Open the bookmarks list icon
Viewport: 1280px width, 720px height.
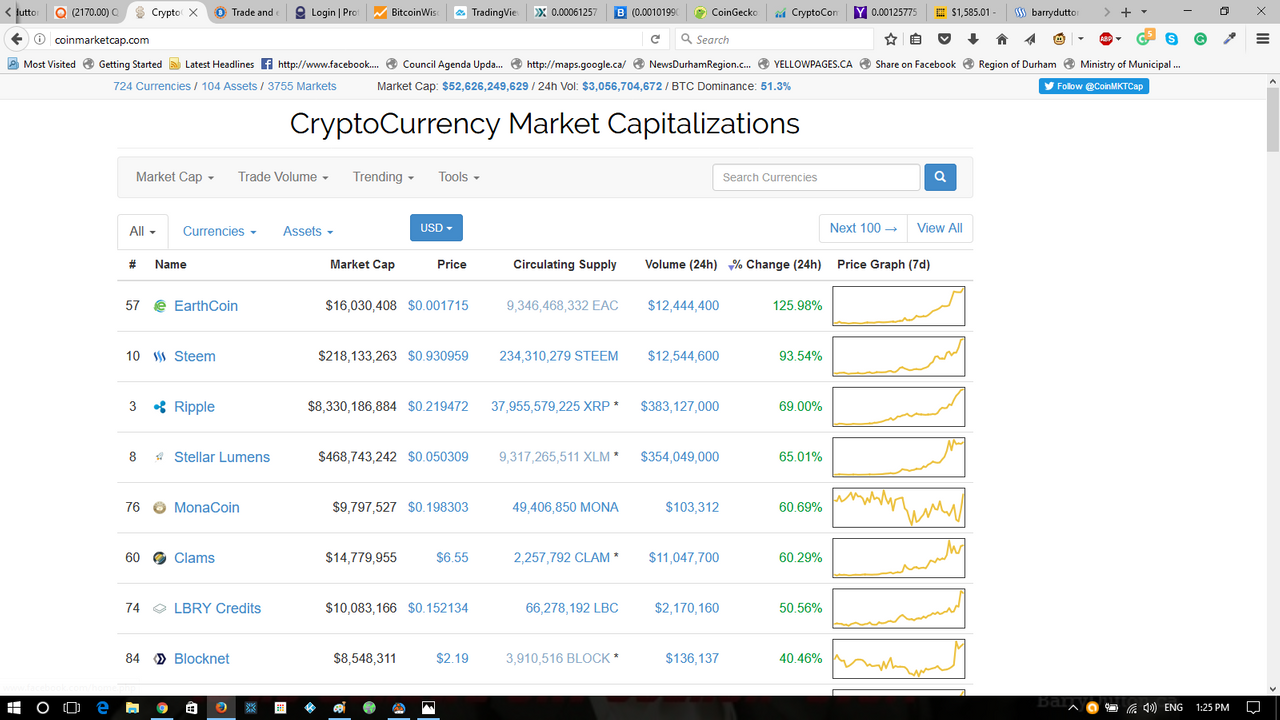coord(916,39)
